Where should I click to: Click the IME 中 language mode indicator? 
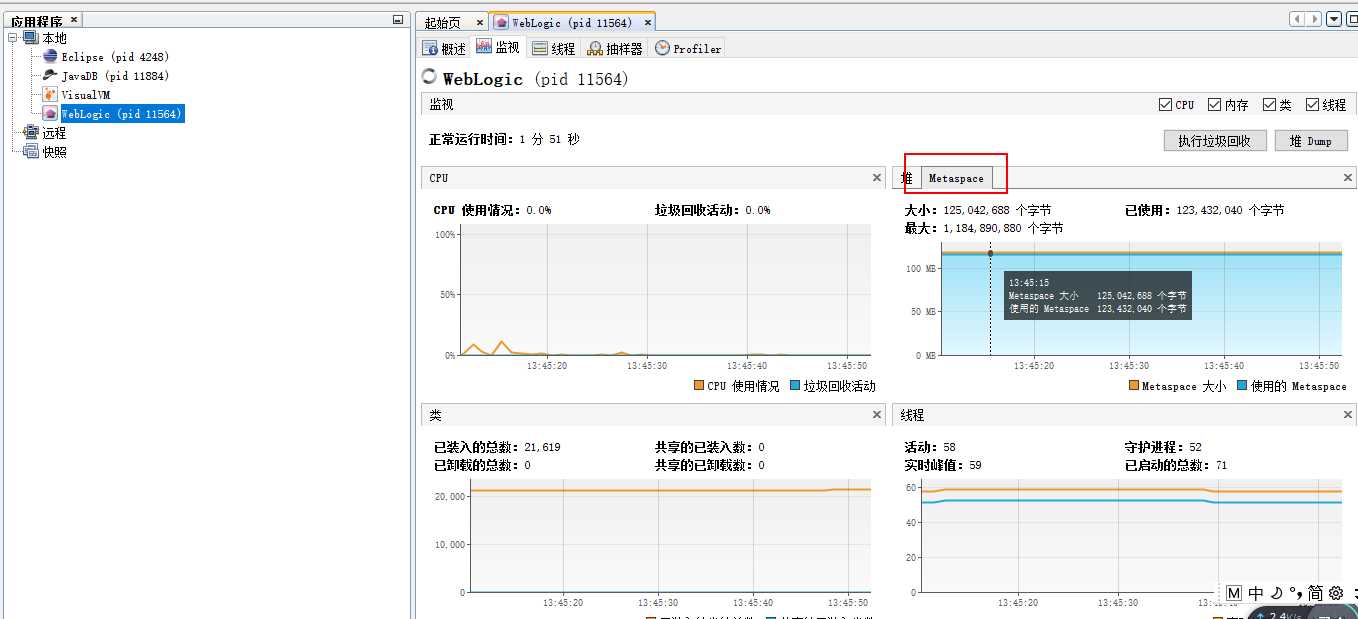tap(1256, 593)
